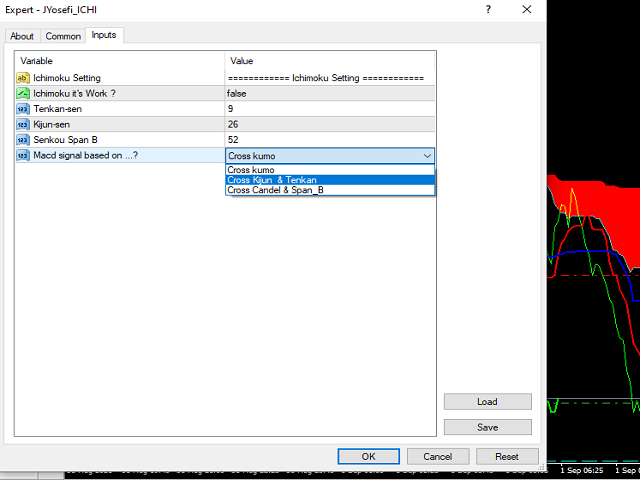The image size is (640, 480).
Task: Click the false value of Ichimoku it's Work
Action: coord(330,93)
